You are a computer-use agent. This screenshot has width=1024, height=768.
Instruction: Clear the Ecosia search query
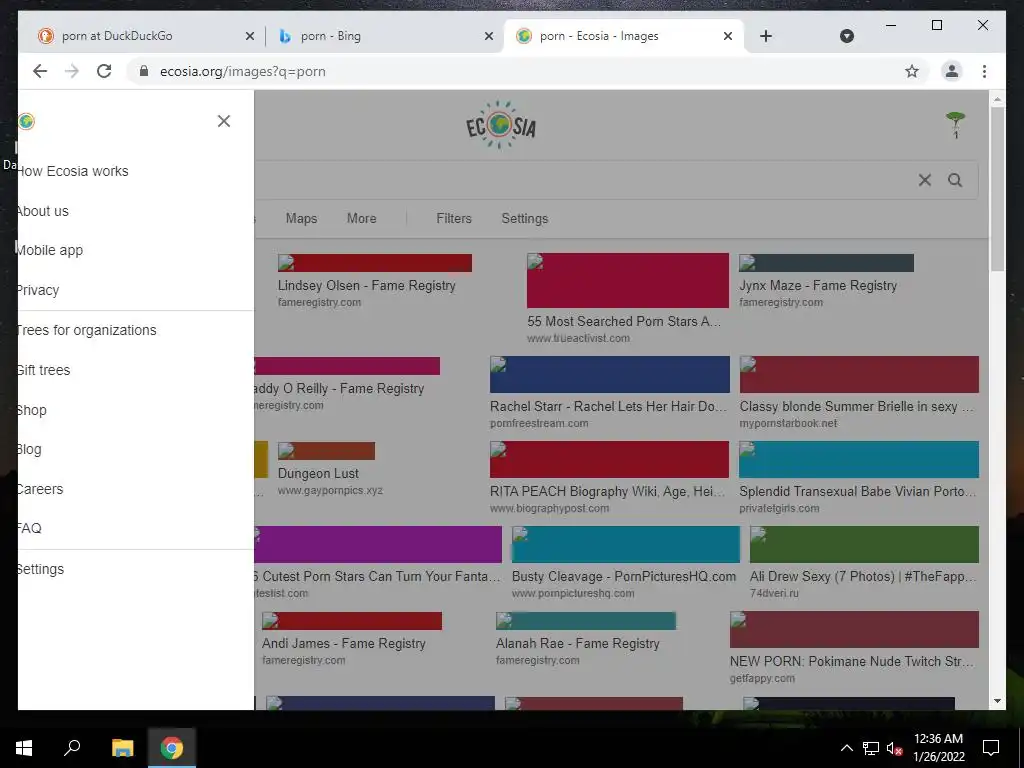[925, 180]
